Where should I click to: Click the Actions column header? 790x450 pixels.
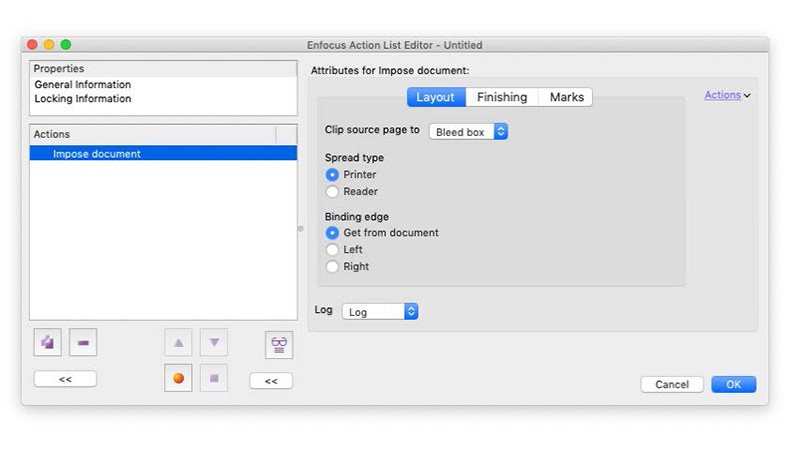[153, 135]
